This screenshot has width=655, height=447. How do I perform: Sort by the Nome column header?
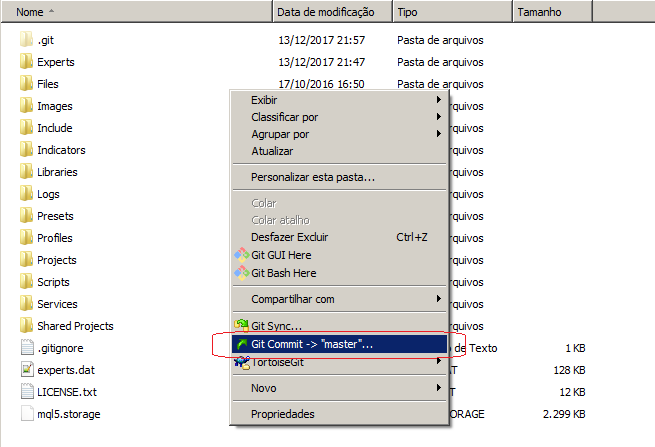(x=137, y=12)
